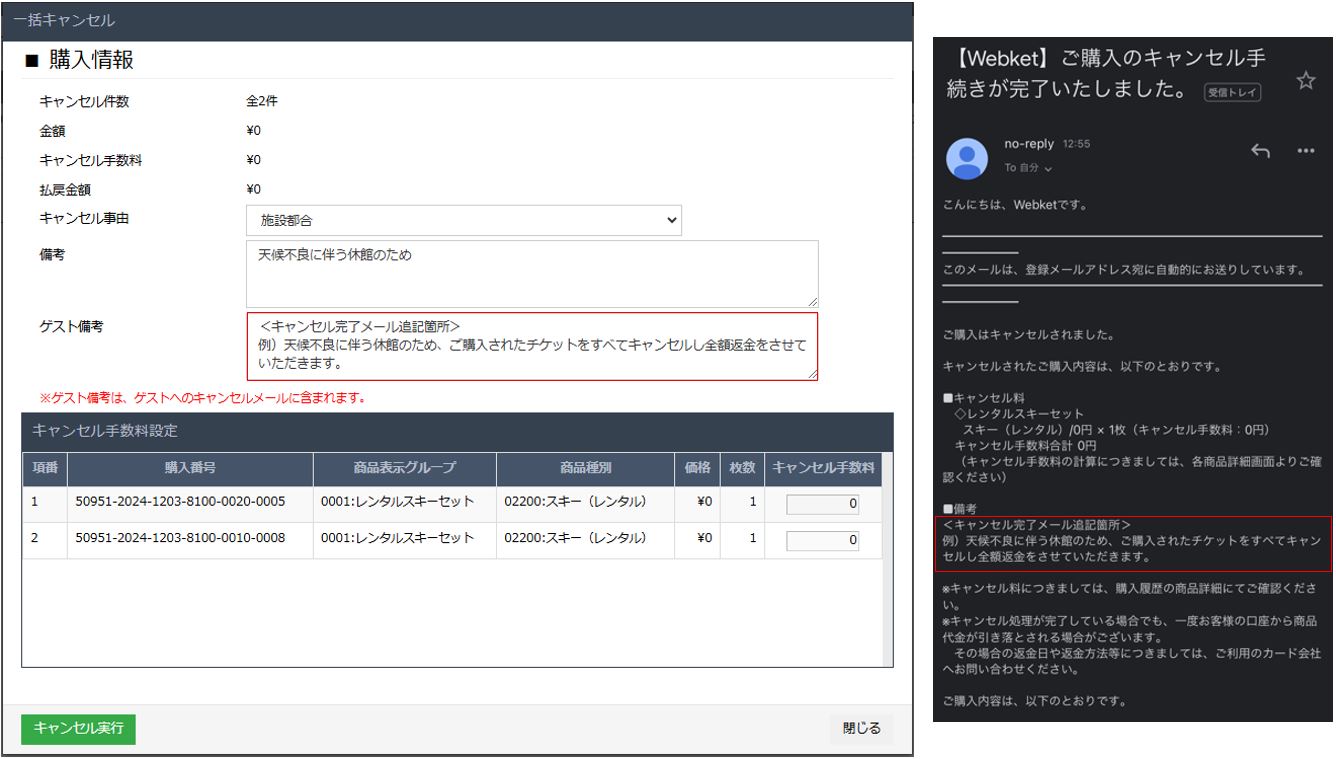Click the 受信トレイ label tag
1336x759 pixels.
1232,93
